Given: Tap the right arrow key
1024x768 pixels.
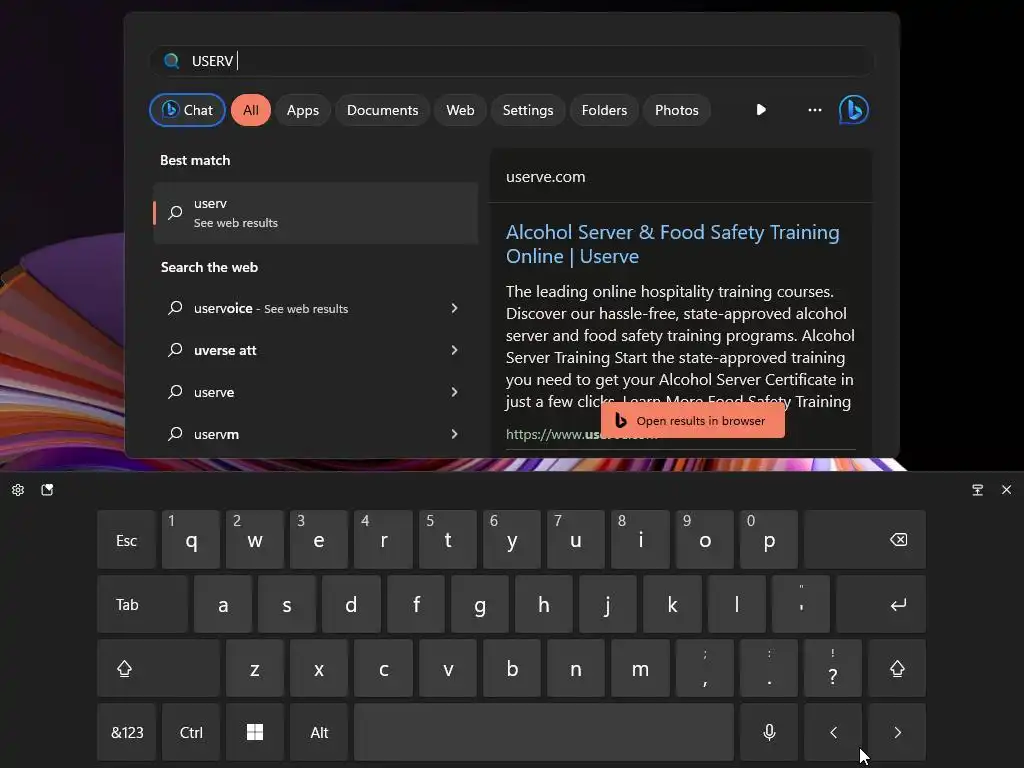Looking at the screenshot, I should pyautogui.click(x=897, y=732).
